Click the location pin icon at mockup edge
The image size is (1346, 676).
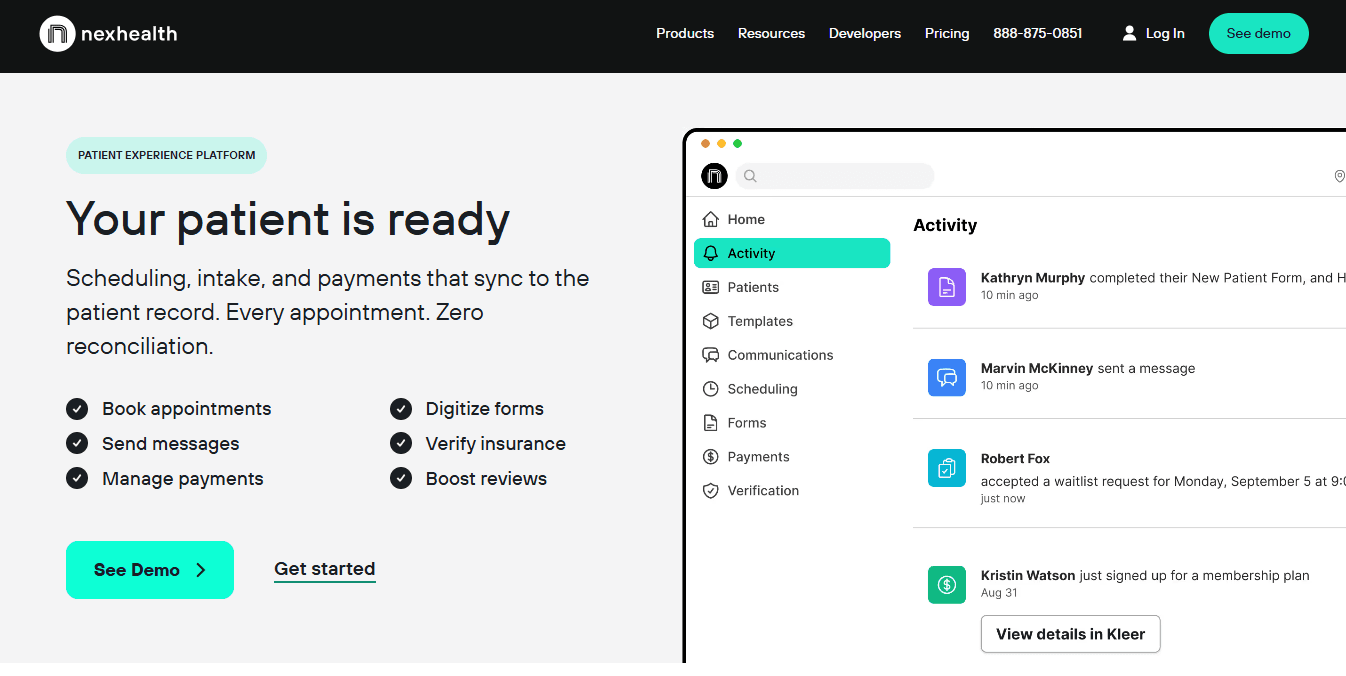(1340, 176)
